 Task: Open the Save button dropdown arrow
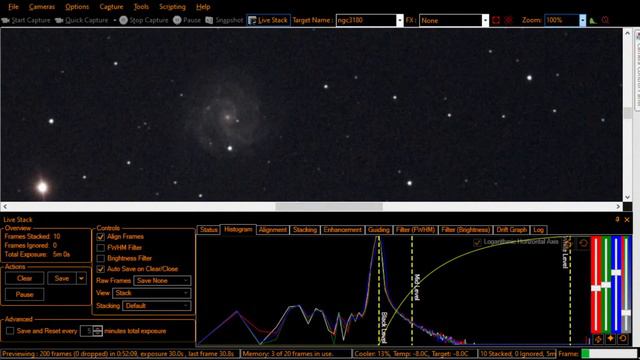82,278
